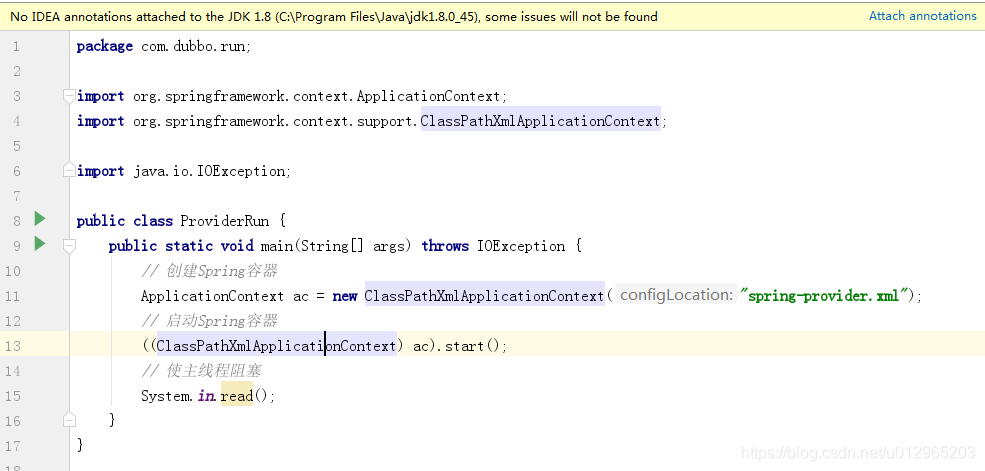Click the args parameter in main
Image resolution: width=985 pixels, height=471 pixels.
[388, 247]
